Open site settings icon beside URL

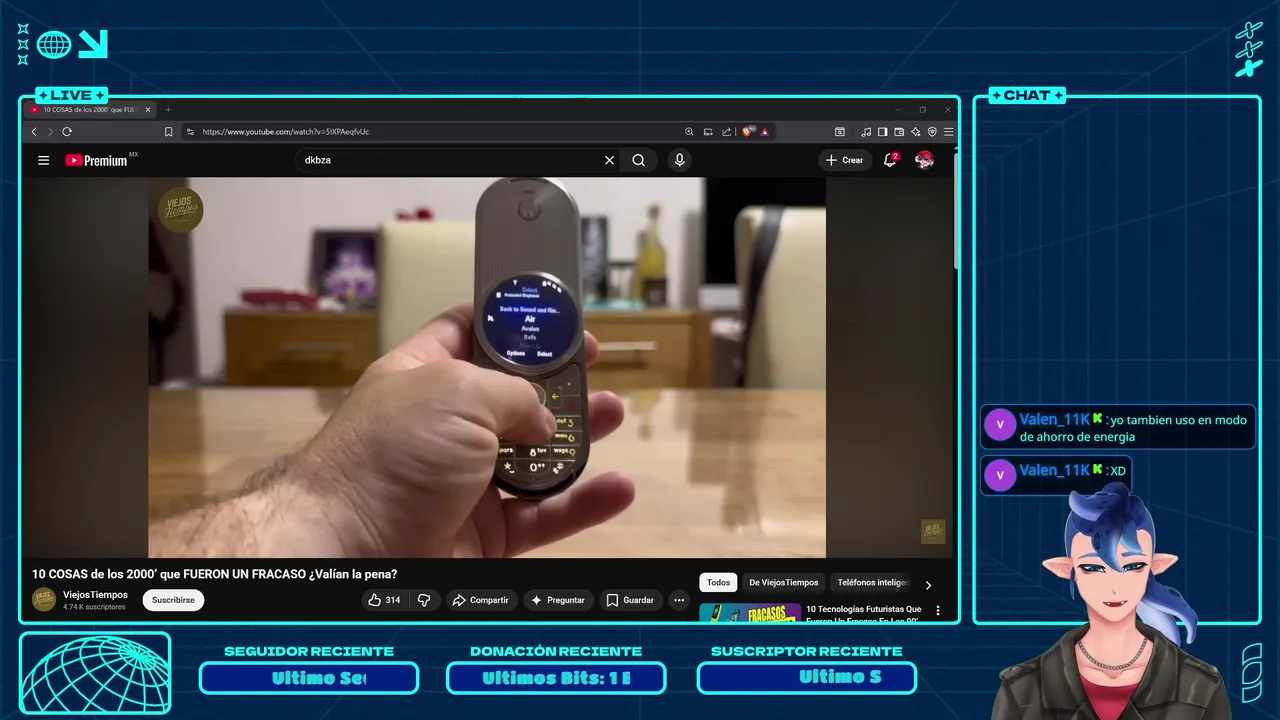[190, 132]
